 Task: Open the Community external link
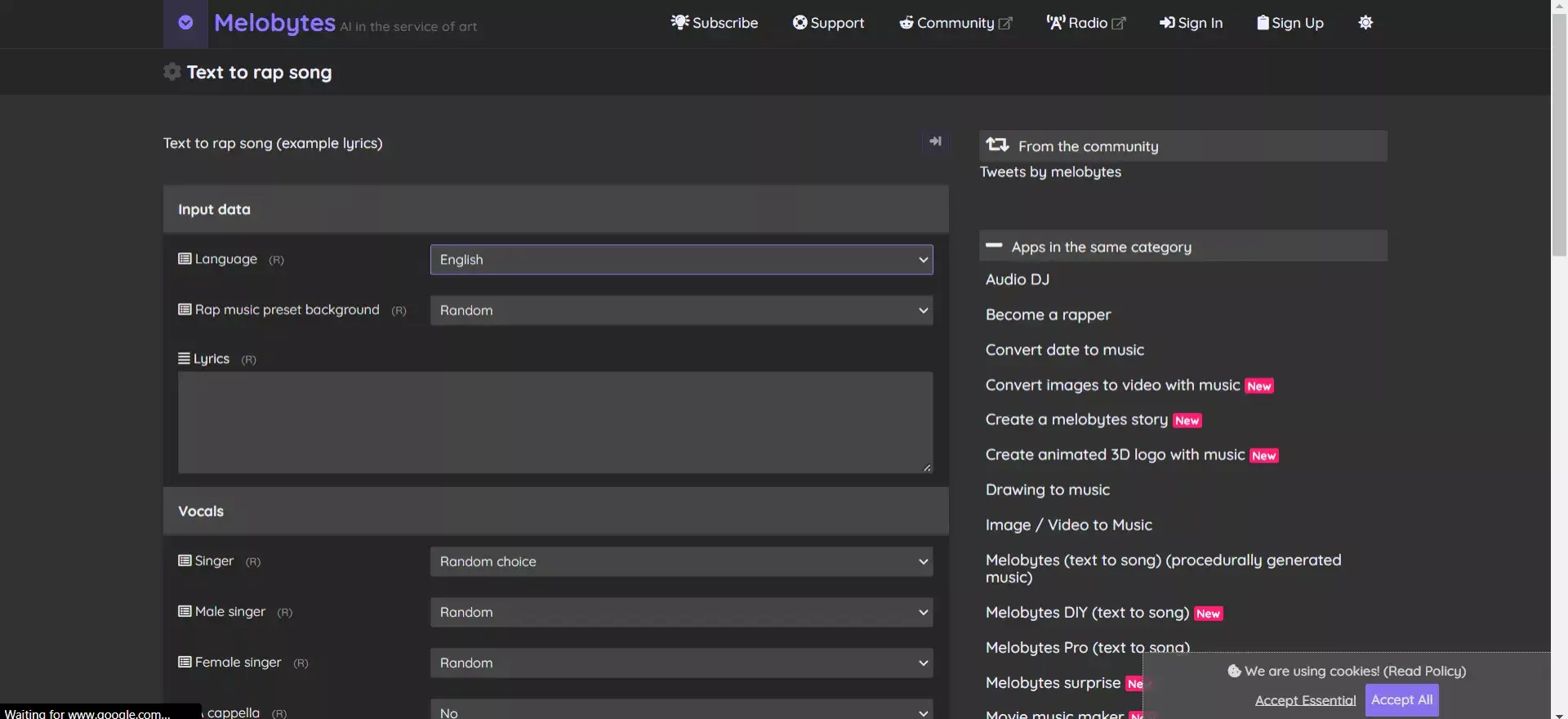[x=955, y=23]
